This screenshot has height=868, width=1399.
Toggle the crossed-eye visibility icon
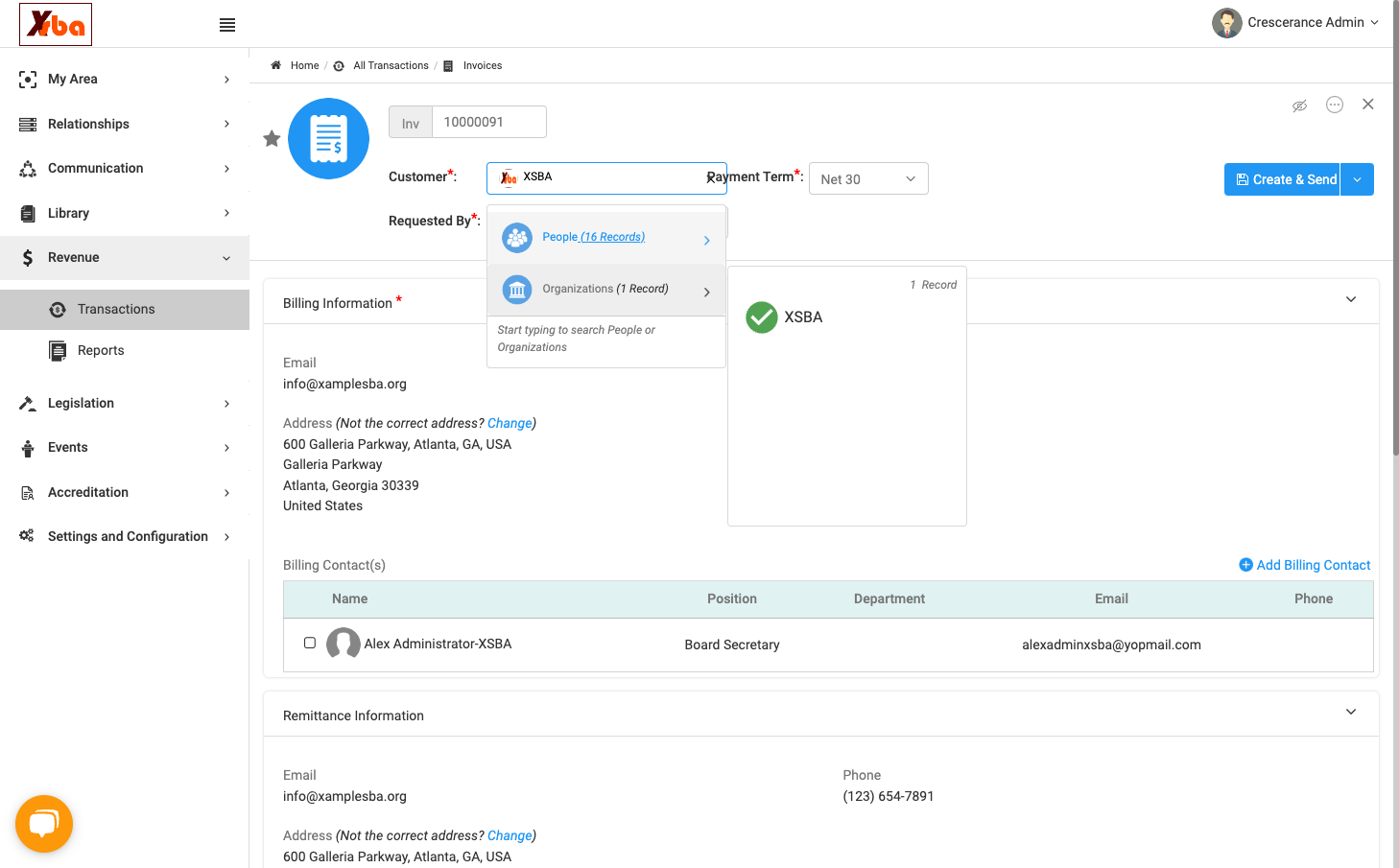tap(1299, 106)
